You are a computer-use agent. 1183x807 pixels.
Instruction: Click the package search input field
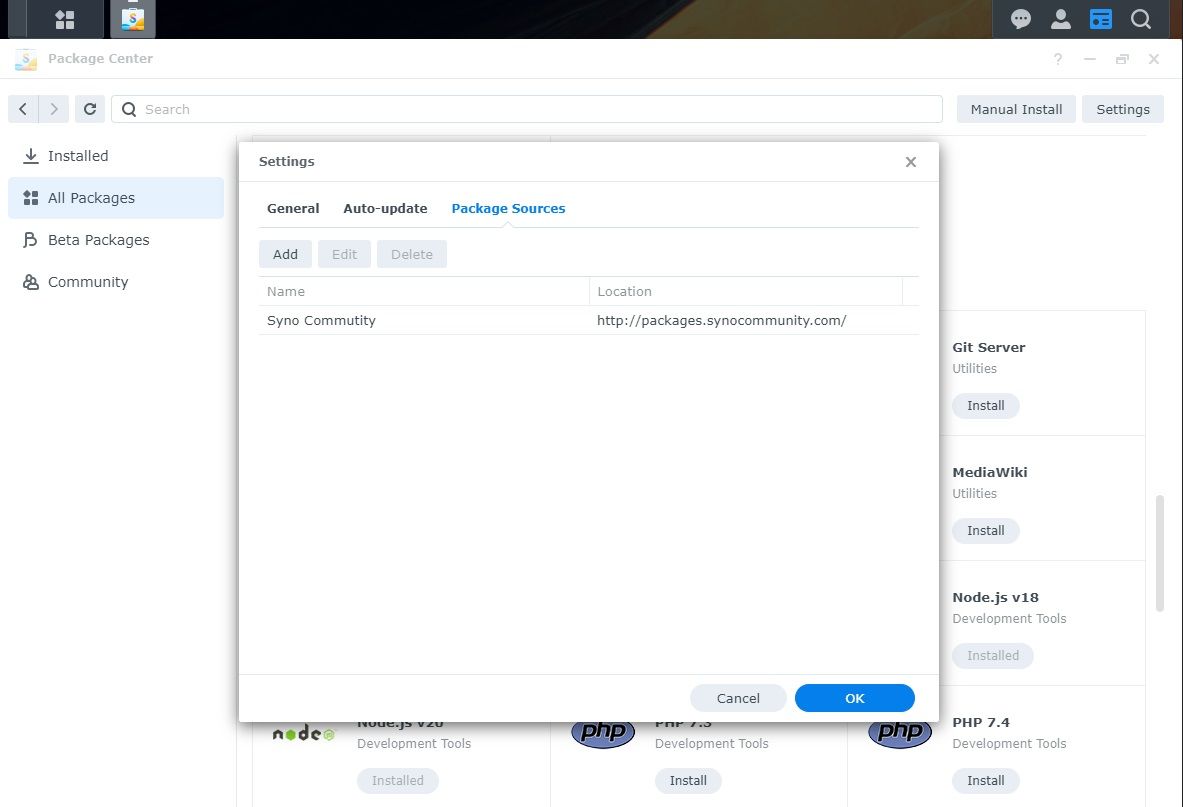coord(530,109)
